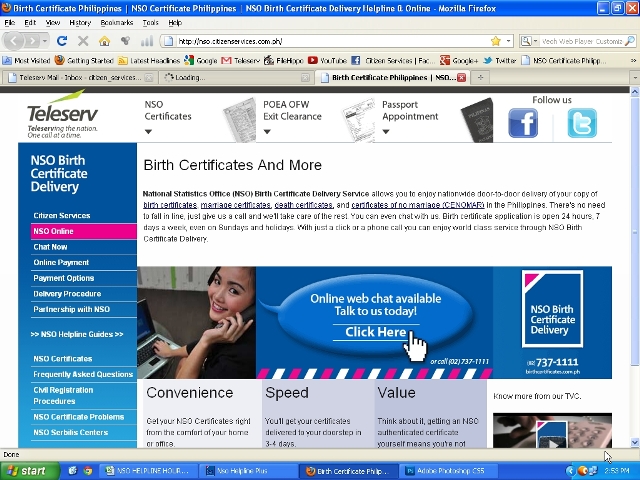Image resolution: width=640 pixels, height=480 pixels.
Task: Open FileHippo bookmark
Action: pos(284,61)
